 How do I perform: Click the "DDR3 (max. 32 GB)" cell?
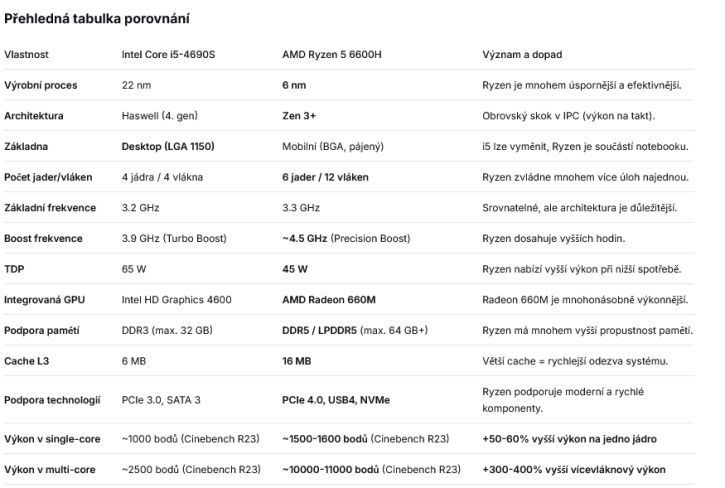166,330
